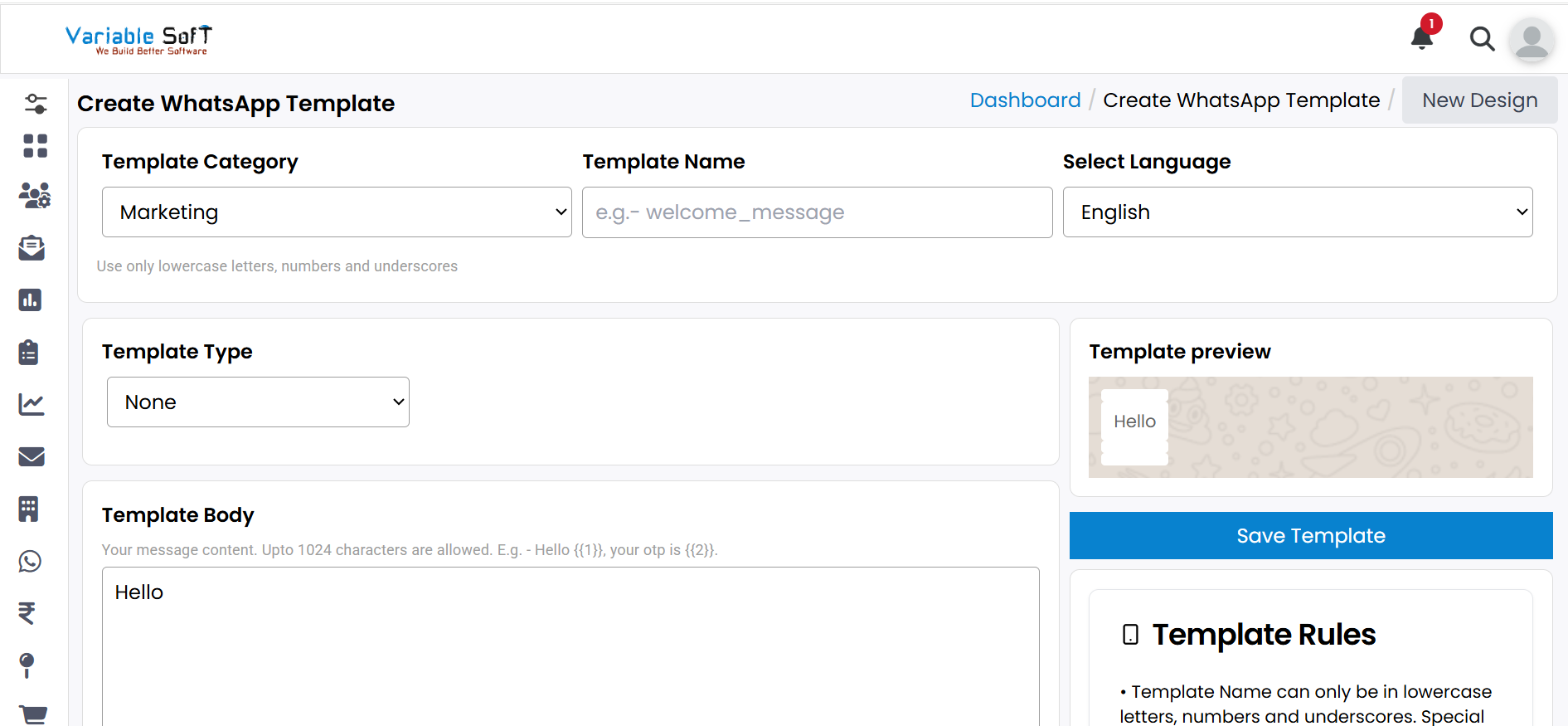Image resolution: width=1568 pixels, height=726 pixels.
Task: Click the 'Template Category' label
Action: [x=200, y=162]
